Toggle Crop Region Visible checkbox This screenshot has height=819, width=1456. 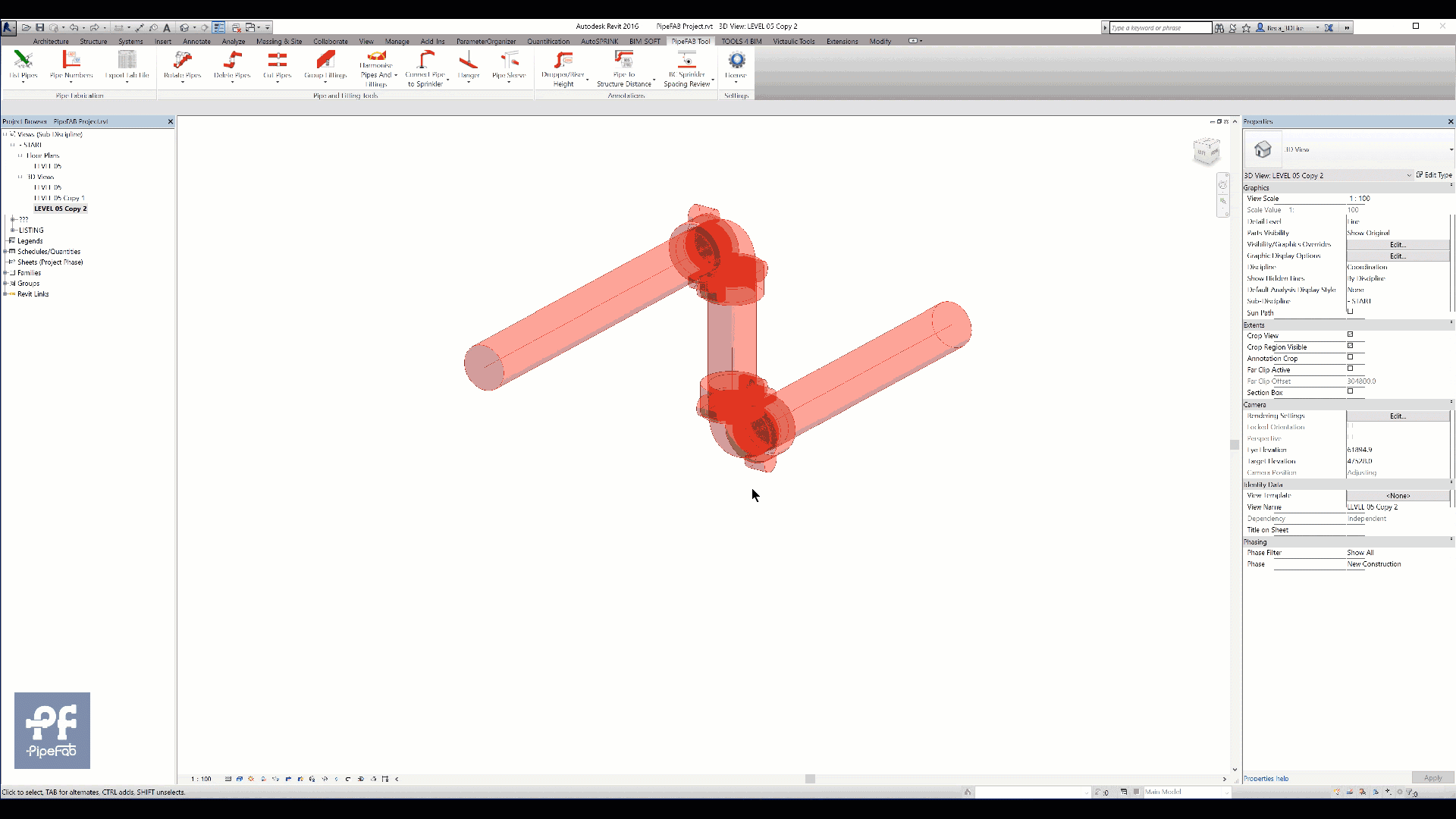[x=1350, y=346]
